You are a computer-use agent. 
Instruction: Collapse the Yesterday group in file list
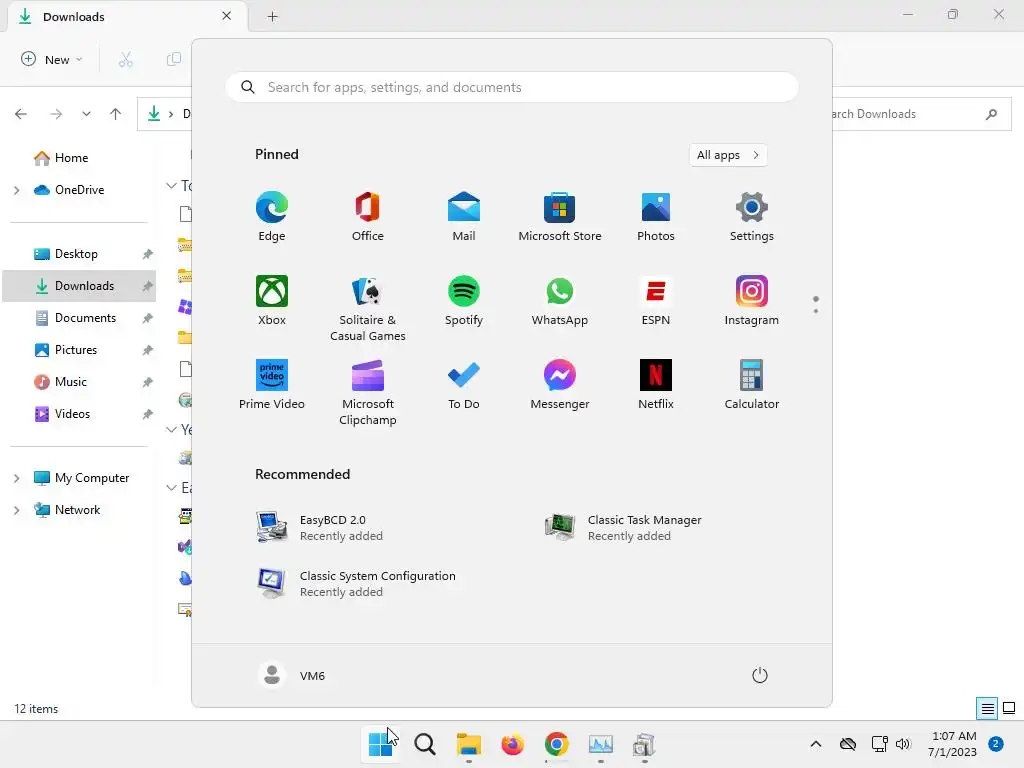tap(171, 429)
